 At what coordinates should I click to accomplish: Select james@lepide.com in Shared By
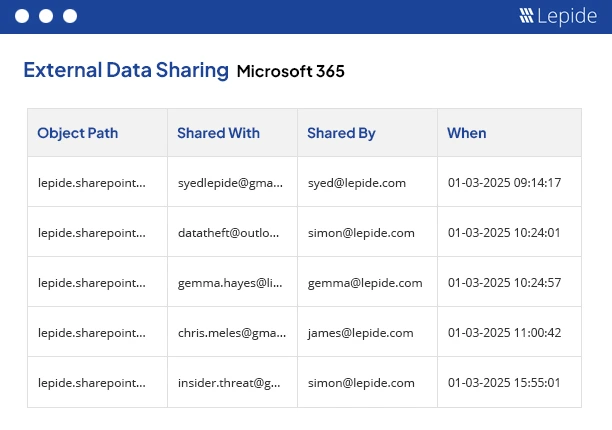361,333
